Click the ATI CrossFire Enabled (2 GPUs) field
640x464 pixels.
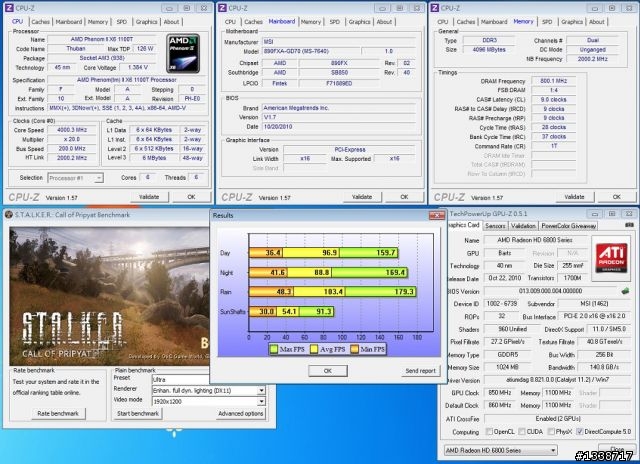(x=557, y=419)
